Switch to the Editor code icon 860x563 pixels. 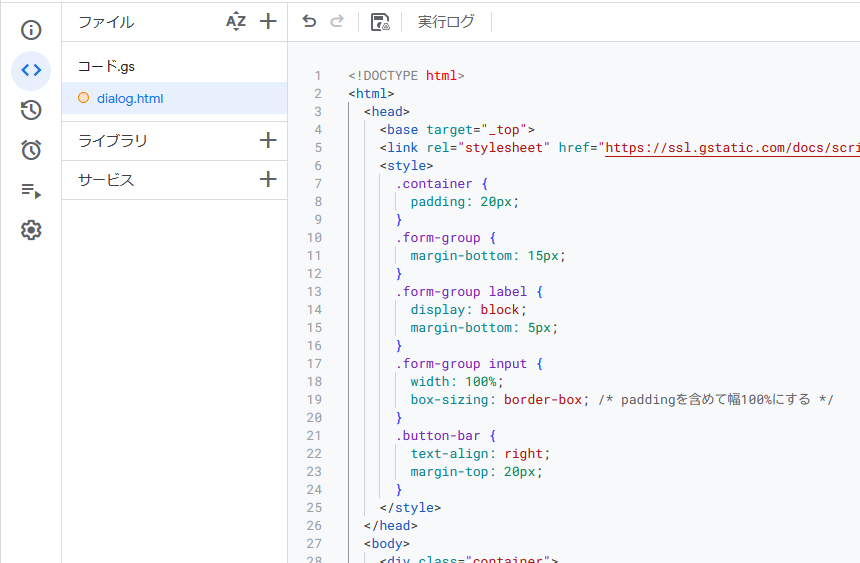(31, 70)
